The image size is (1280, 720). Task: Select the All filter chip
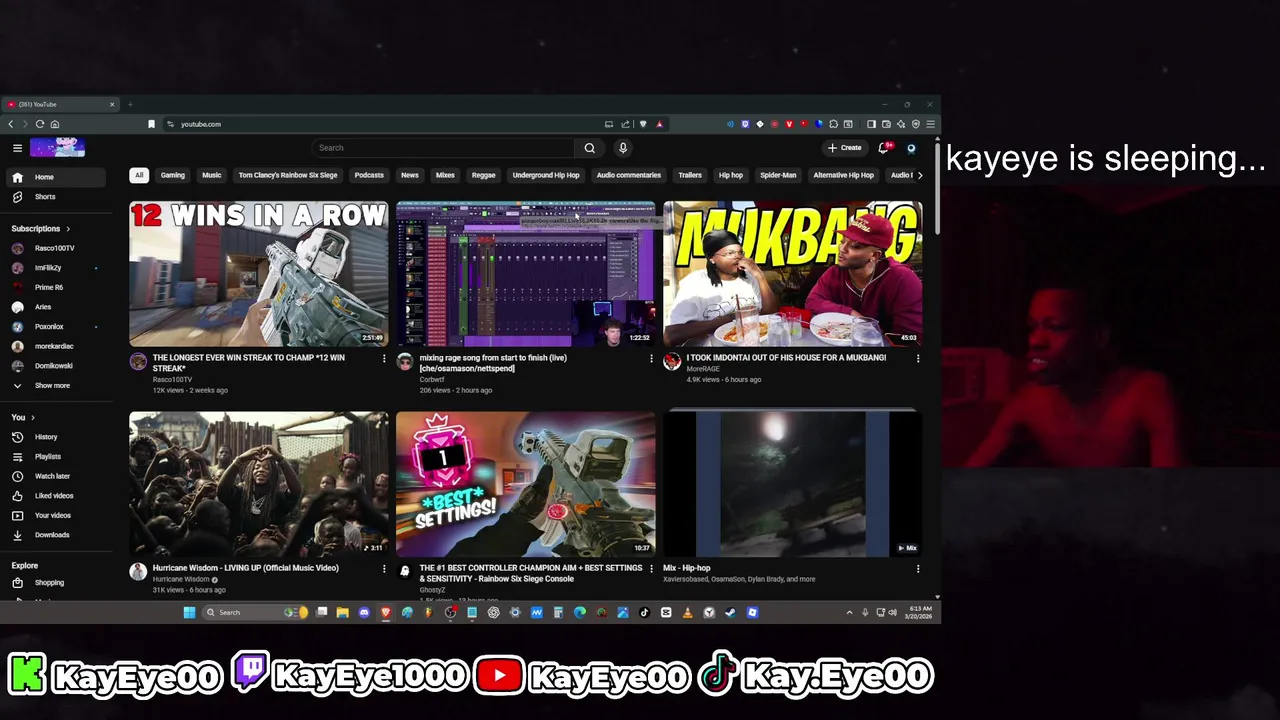point(139,175)
